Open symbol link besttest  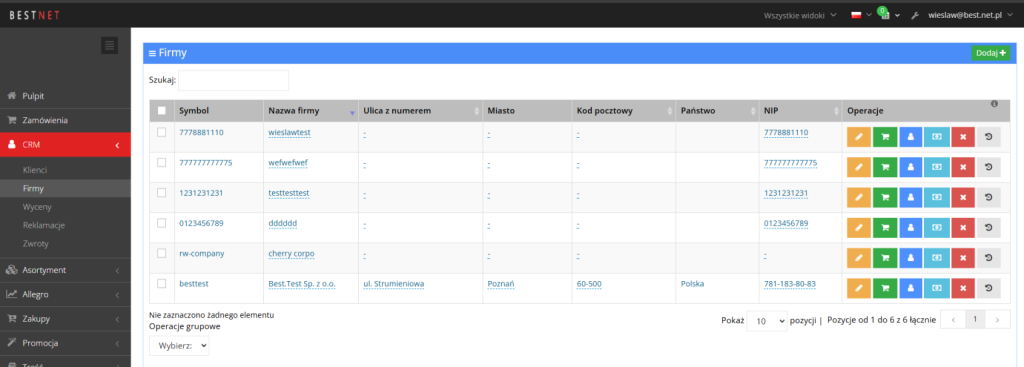pyautogui.click(x=194, y=283)
